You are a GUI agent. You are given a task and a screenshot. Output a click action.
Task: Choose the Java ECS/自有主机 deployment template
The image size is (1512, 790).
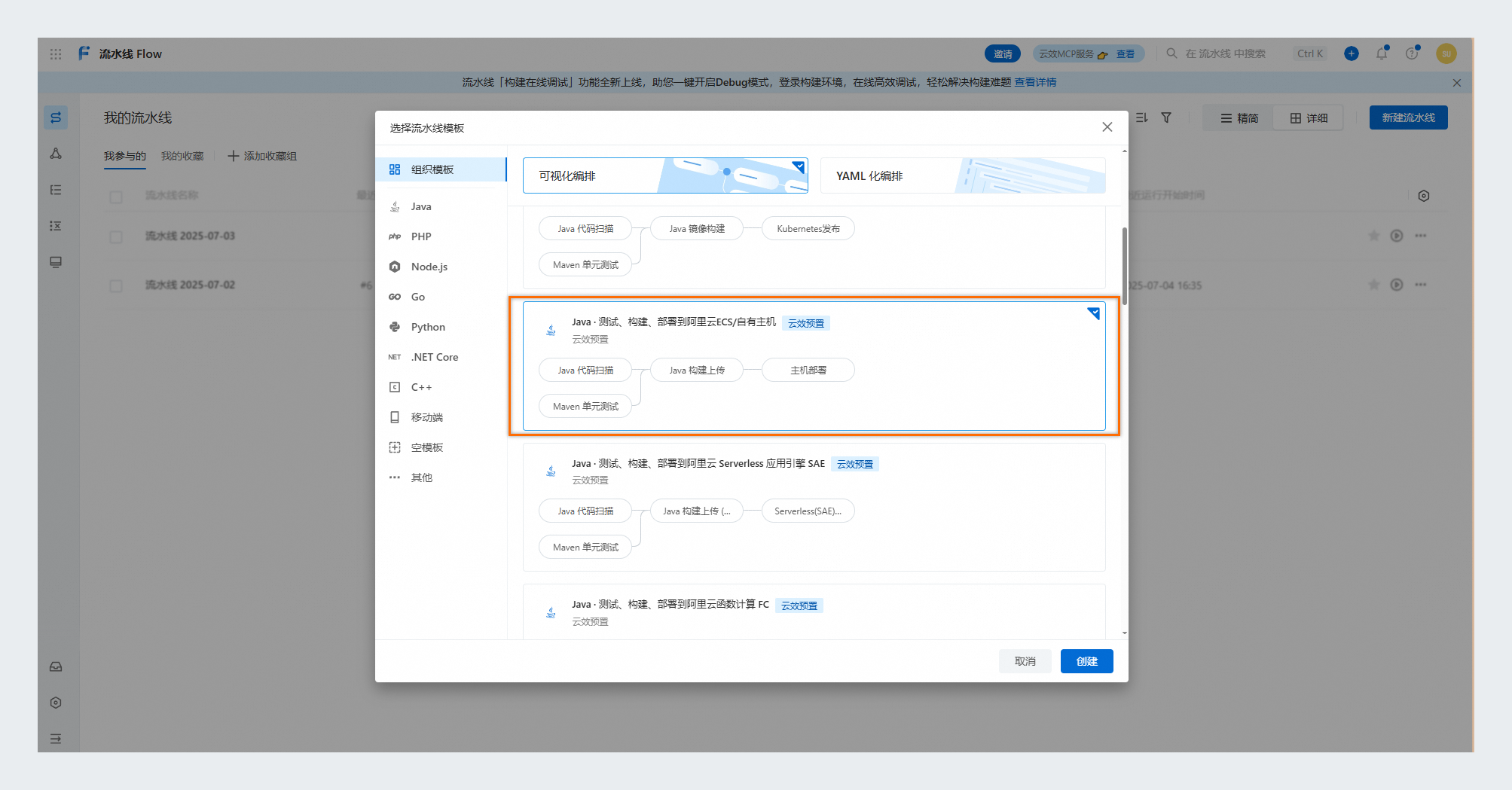click(x=814, y=366)
